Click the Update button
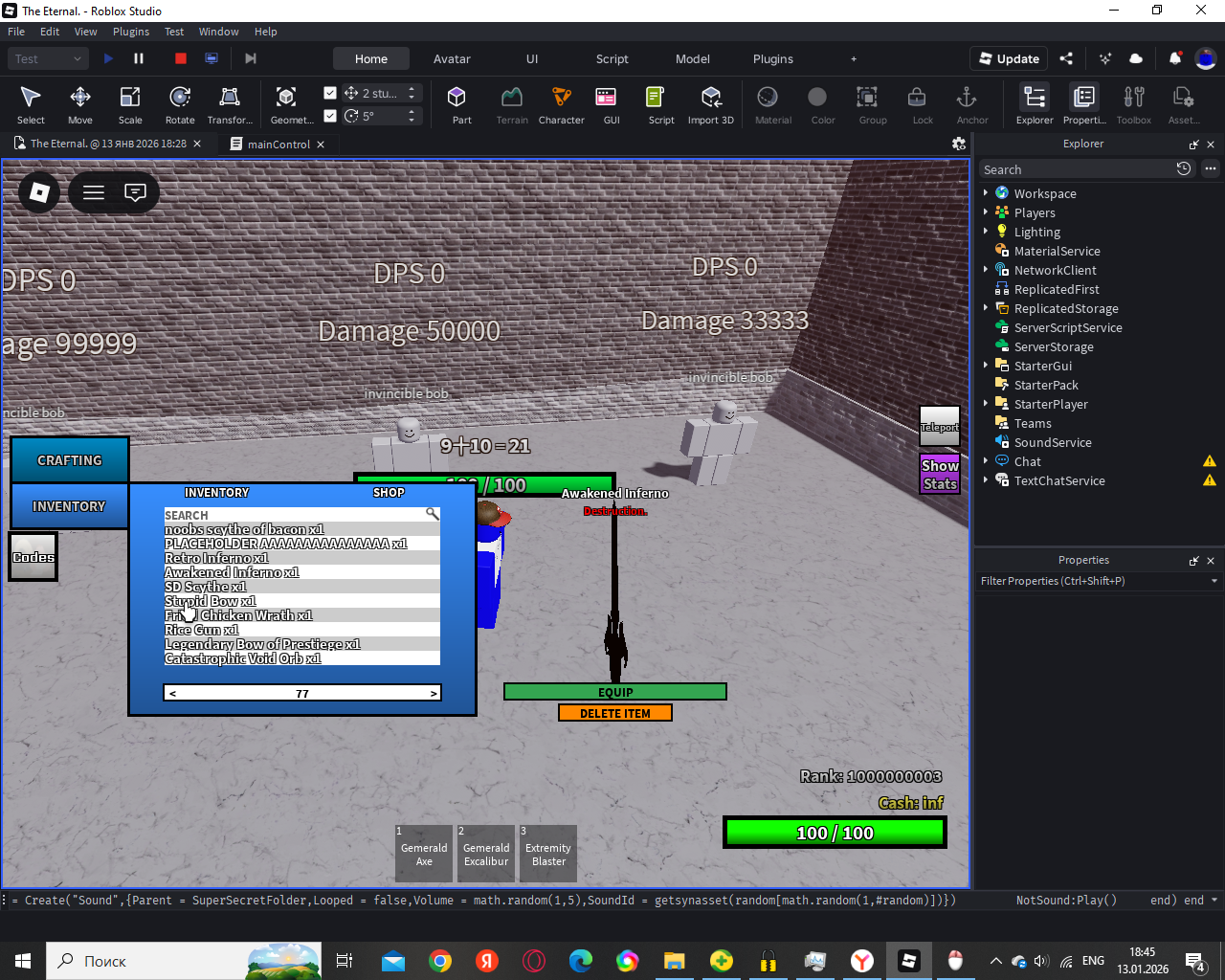Viewport: 1225px width, 980px height. 1009,58
